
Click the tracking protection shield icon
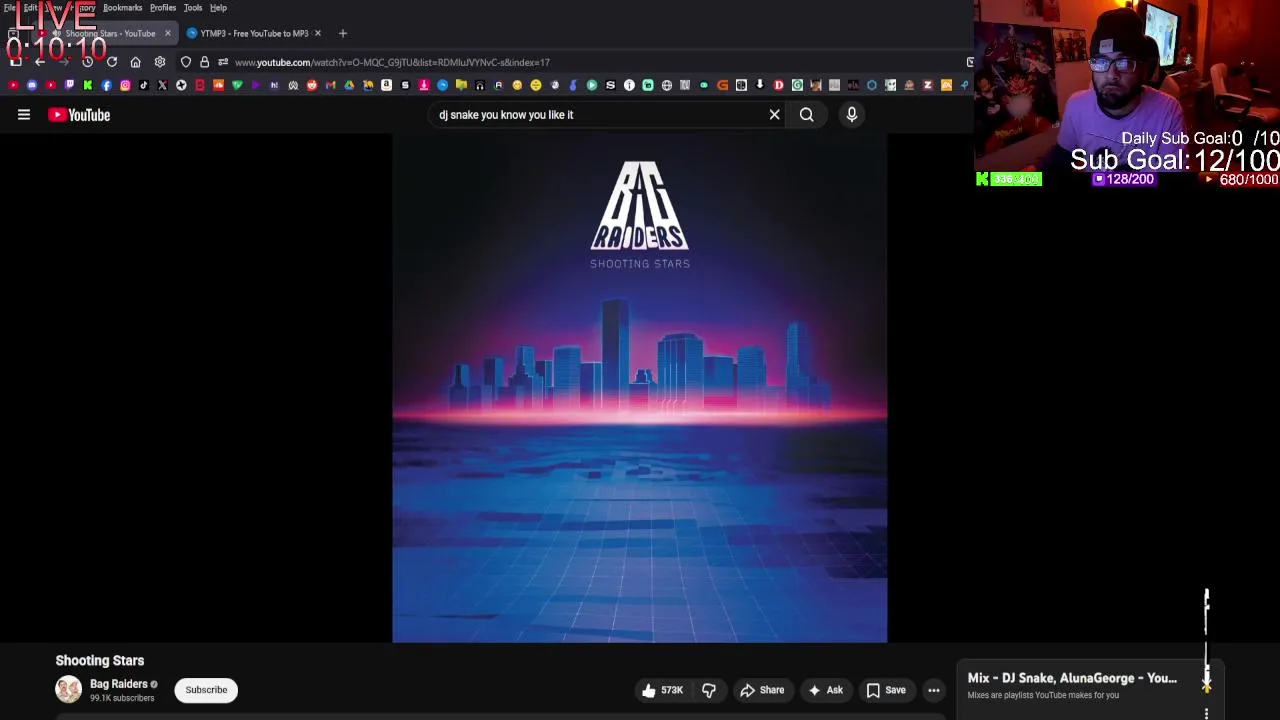point(186,62)
